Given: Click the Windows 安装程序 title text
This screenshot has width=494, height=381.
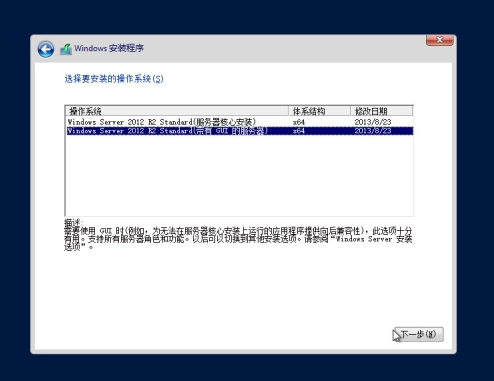Looking at the screenshot, I should pos(109,48).
